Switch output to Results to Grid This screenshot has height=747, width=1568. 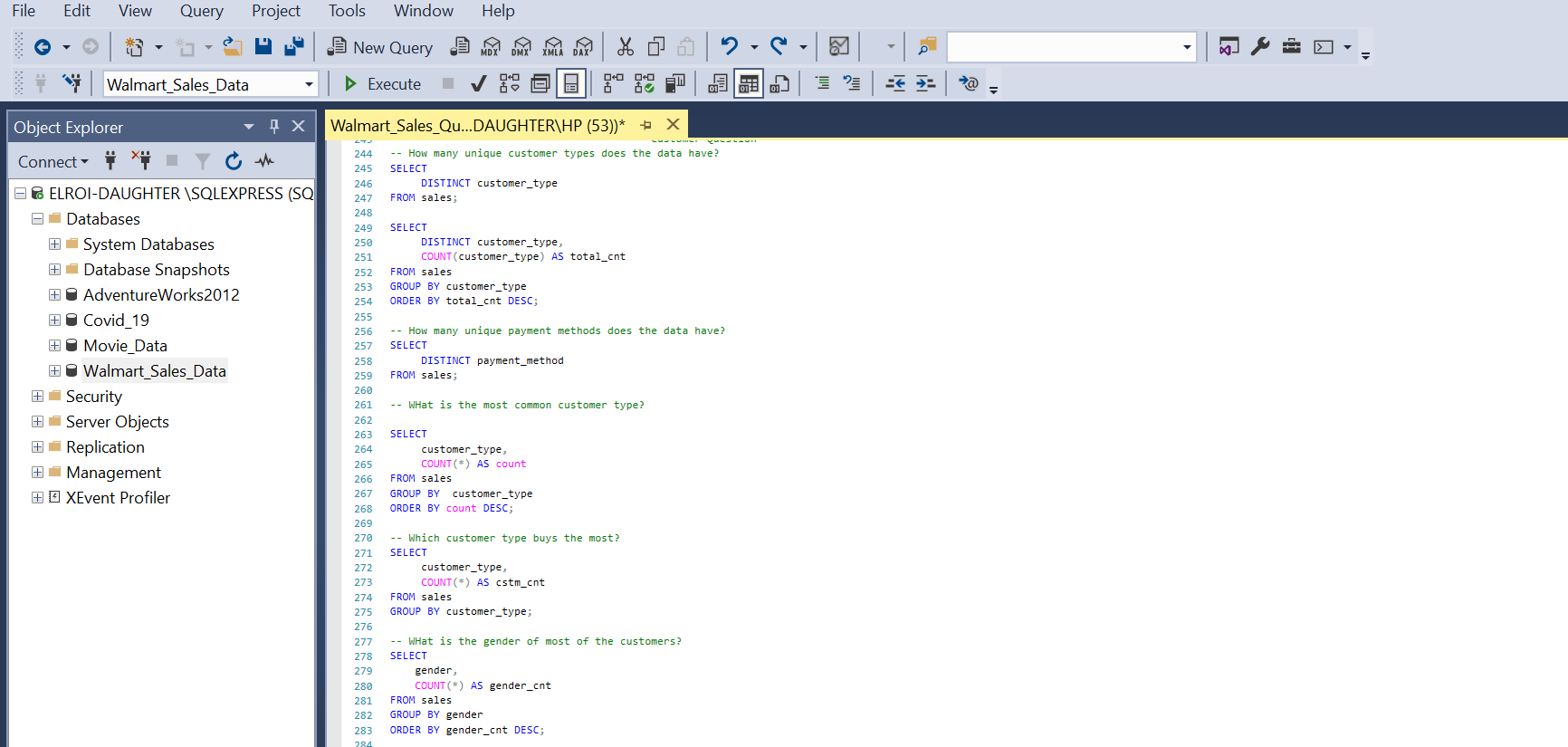click(749, 84)
